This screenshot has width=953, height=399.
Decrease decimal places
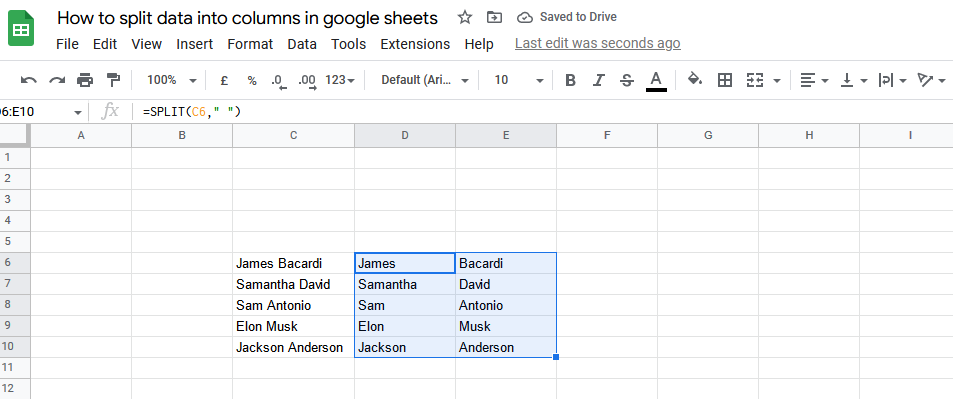(278, 81)
